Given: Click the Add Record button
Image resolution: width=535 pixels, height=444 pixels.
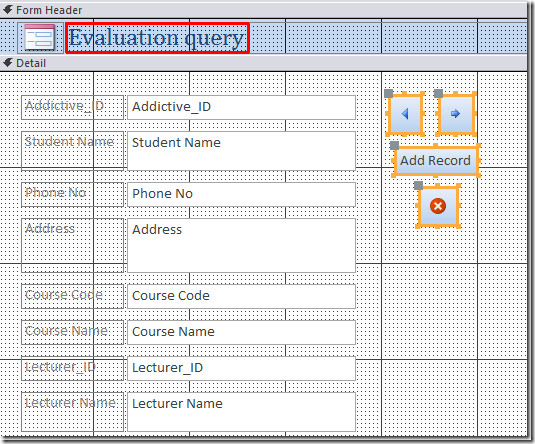Looking at the screenshot, I should tap(436, 160).
